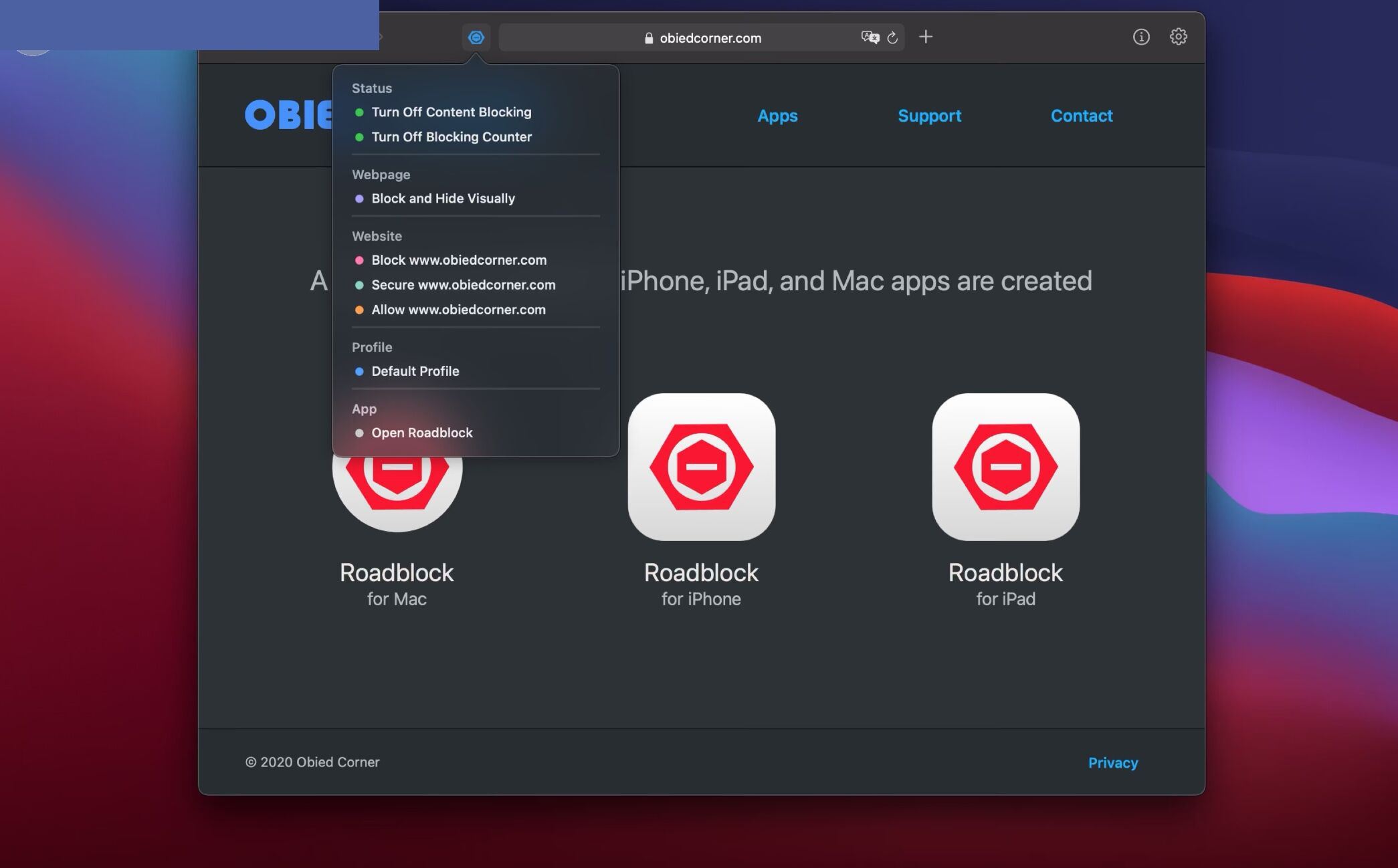The width and height of the screenshot is (1398, 868).
Task: Click the Profile section header
Action: (372, 347)
